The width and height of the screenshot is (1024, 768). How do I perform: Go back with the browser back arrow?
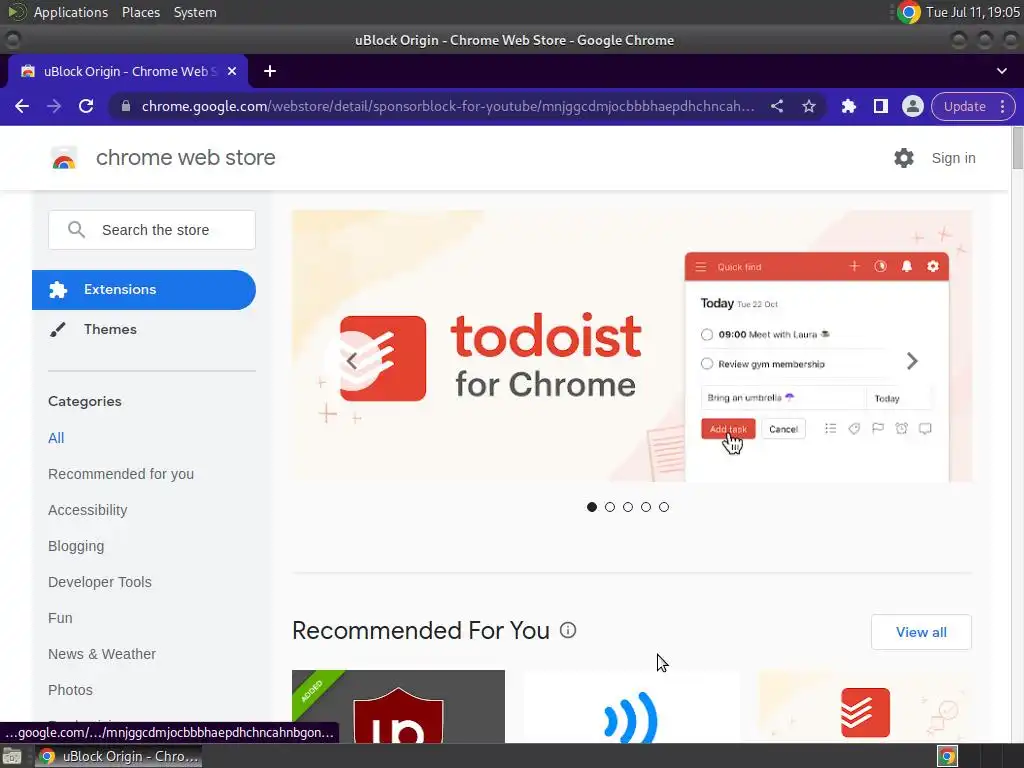[x=22, y=106]
